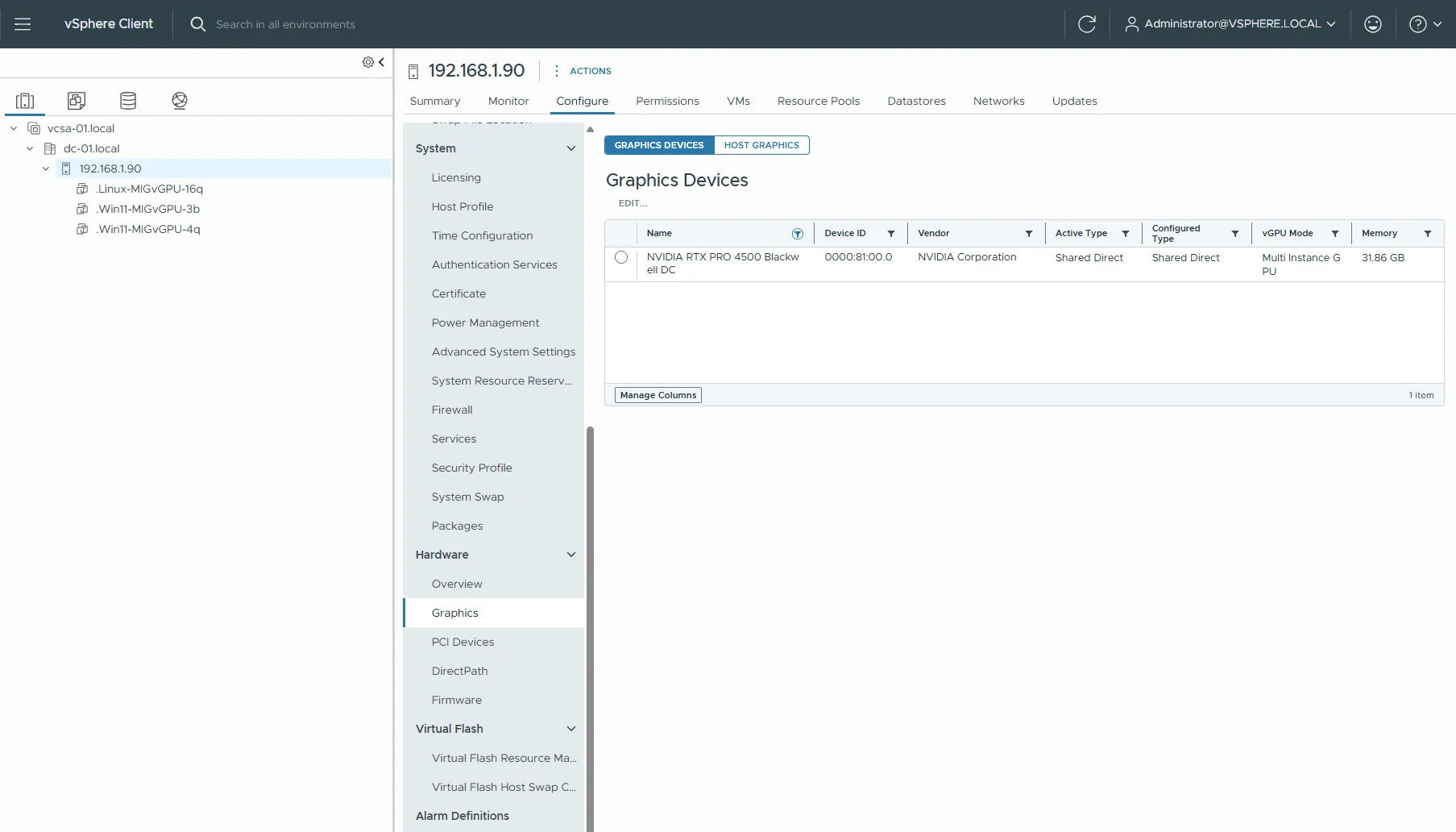
Task: Open the feedback smiley icon
Action: [x=1371, y=23]
